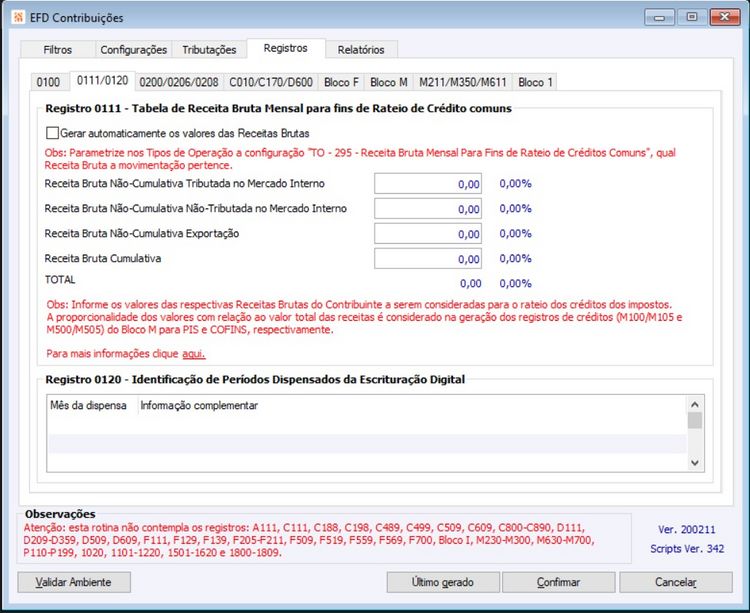
Task: Click the scroll up arrow in Registro 0120 list
Action: pyautogui.click(x=695, y=405)
